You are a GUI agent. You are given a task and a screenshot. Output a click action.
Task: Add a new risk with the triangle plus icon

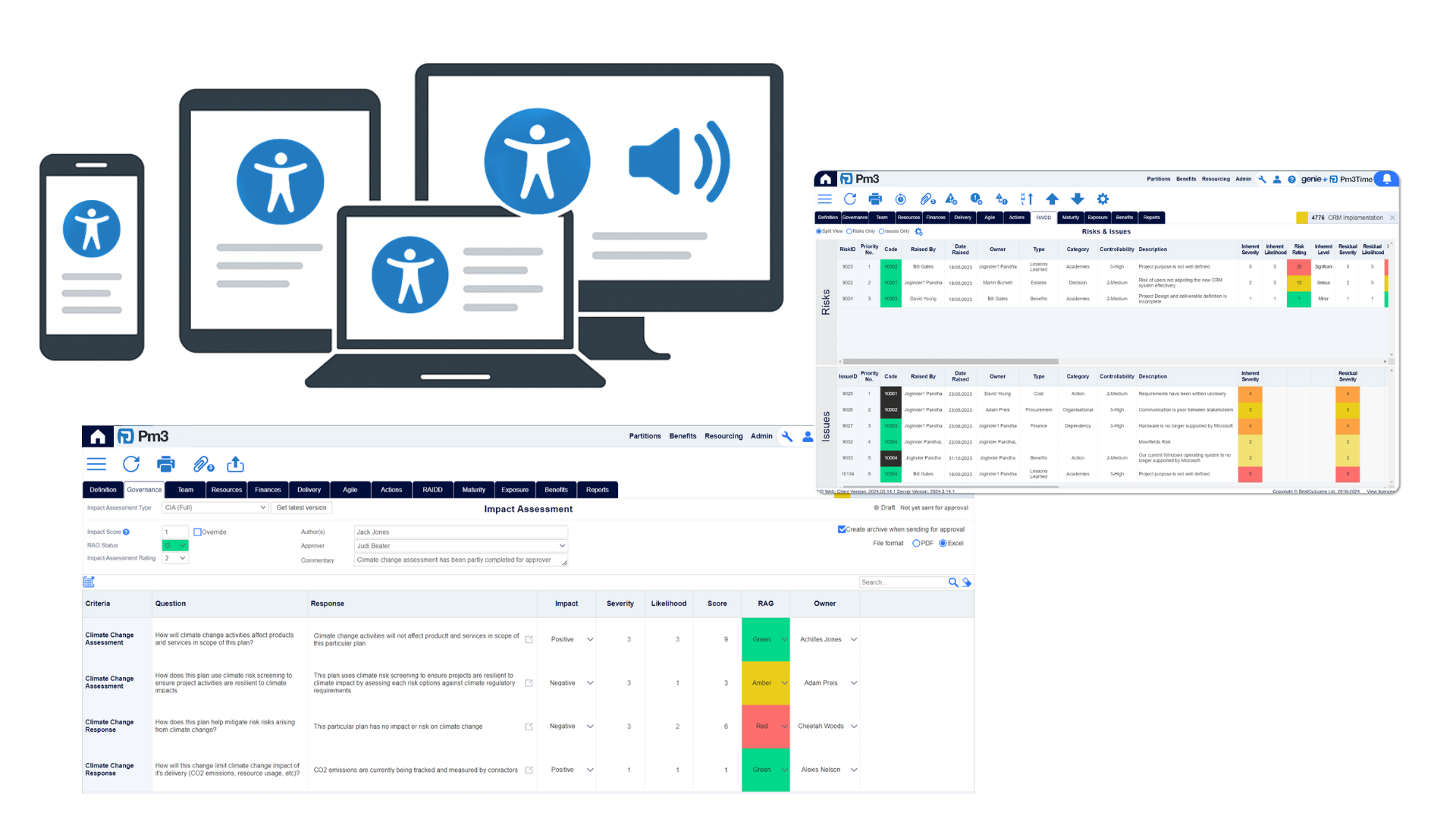coord(952,199)
